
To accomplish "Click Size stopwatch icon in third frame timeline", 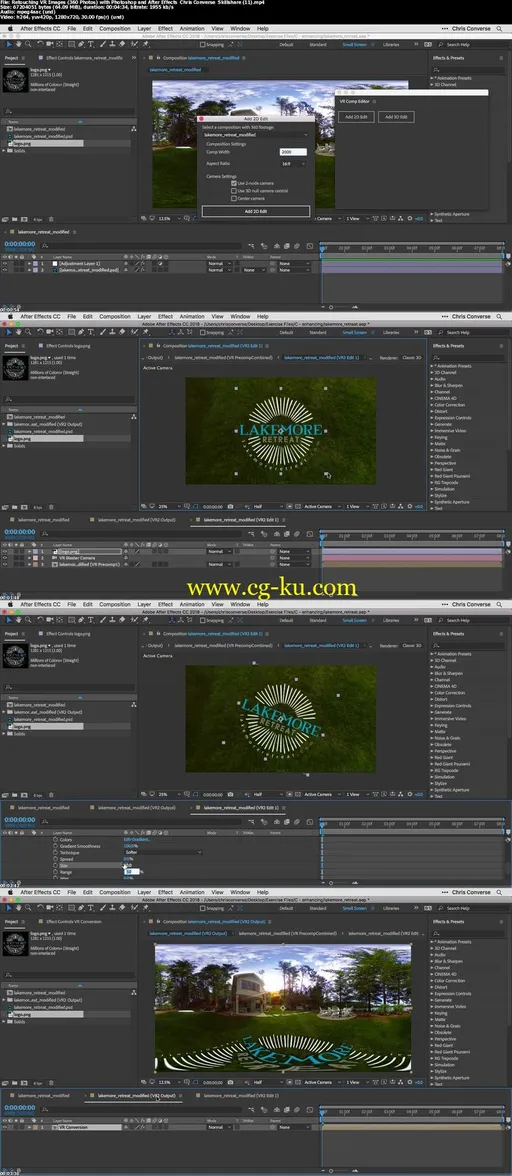I will [x=55, y=866].
